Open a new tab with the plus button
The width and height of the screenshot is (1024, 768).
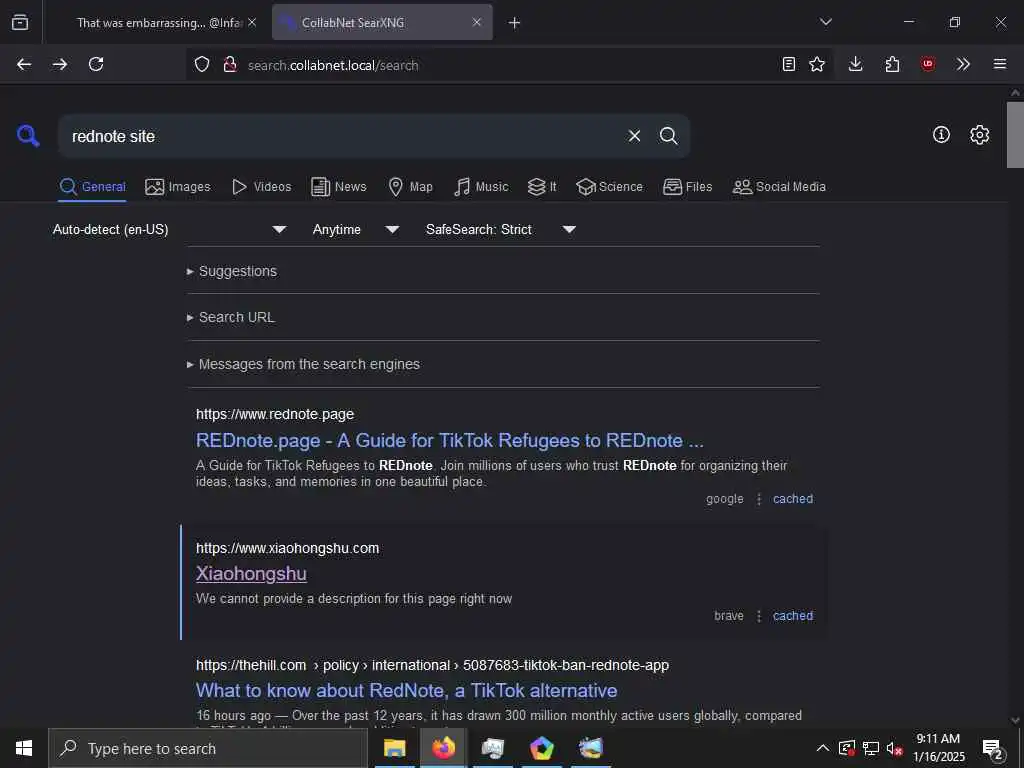pos(515,23)
